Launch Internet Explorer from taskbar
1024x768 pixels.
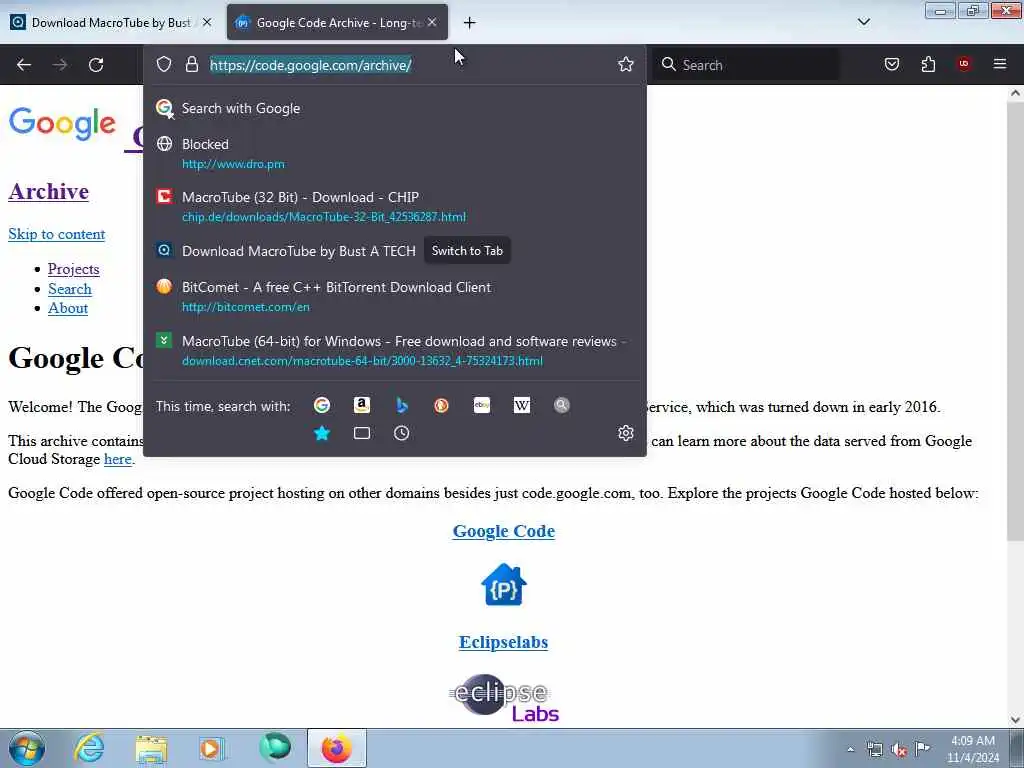tap(89, 748)
